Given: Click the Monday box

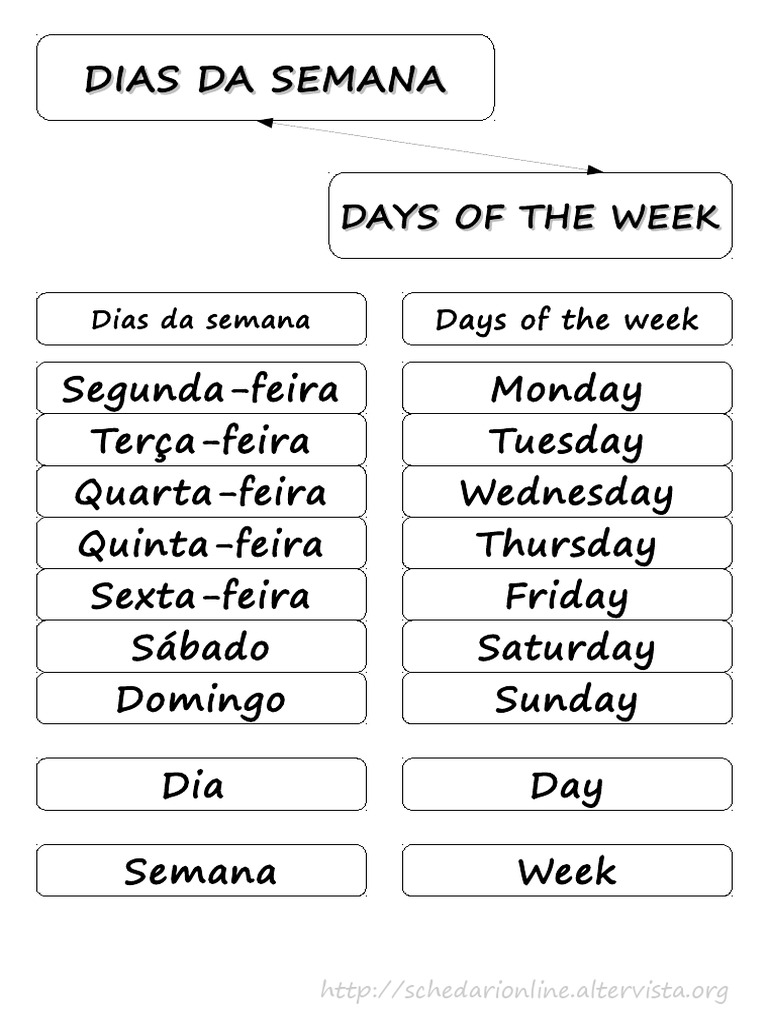Looking at the screenshot, I should pos(567,388).
